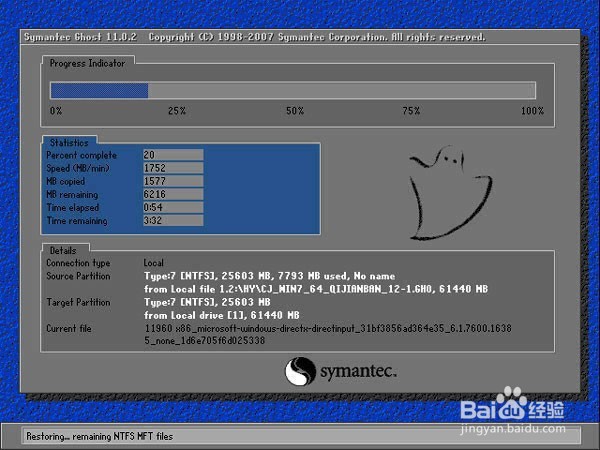Click the "Current file" label
This screenshot has height=450, width=600.
click(x=69, y=328)
